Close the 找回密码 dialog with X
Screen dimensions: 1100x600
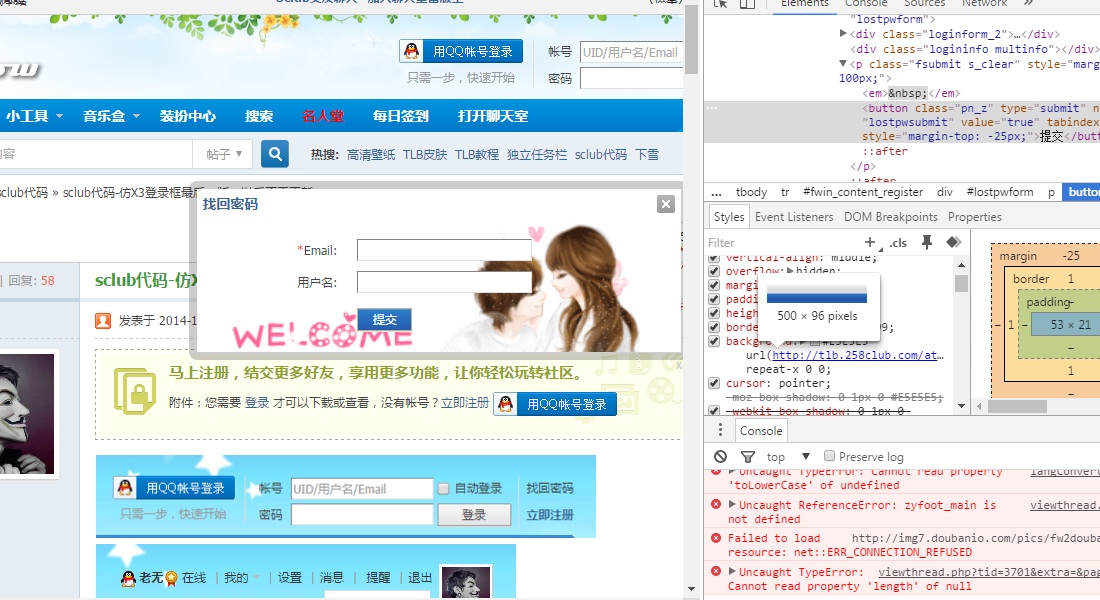pyautogui.click(x=666, y=204)
